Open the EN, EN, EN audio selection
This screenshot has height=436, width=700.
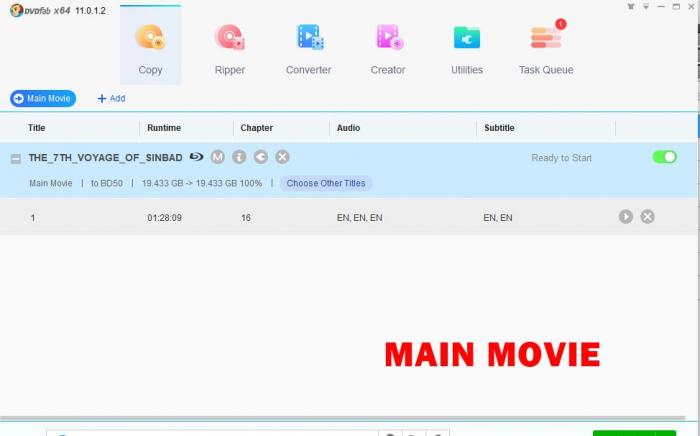pyautogui.click(x=359, y=218)
